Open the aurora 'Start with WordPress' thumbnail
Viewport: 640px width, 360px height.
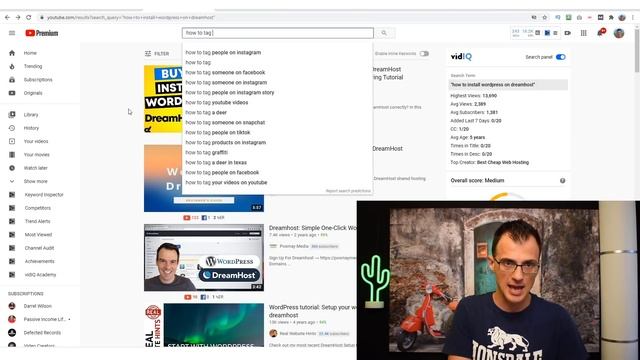pos(214,325)
